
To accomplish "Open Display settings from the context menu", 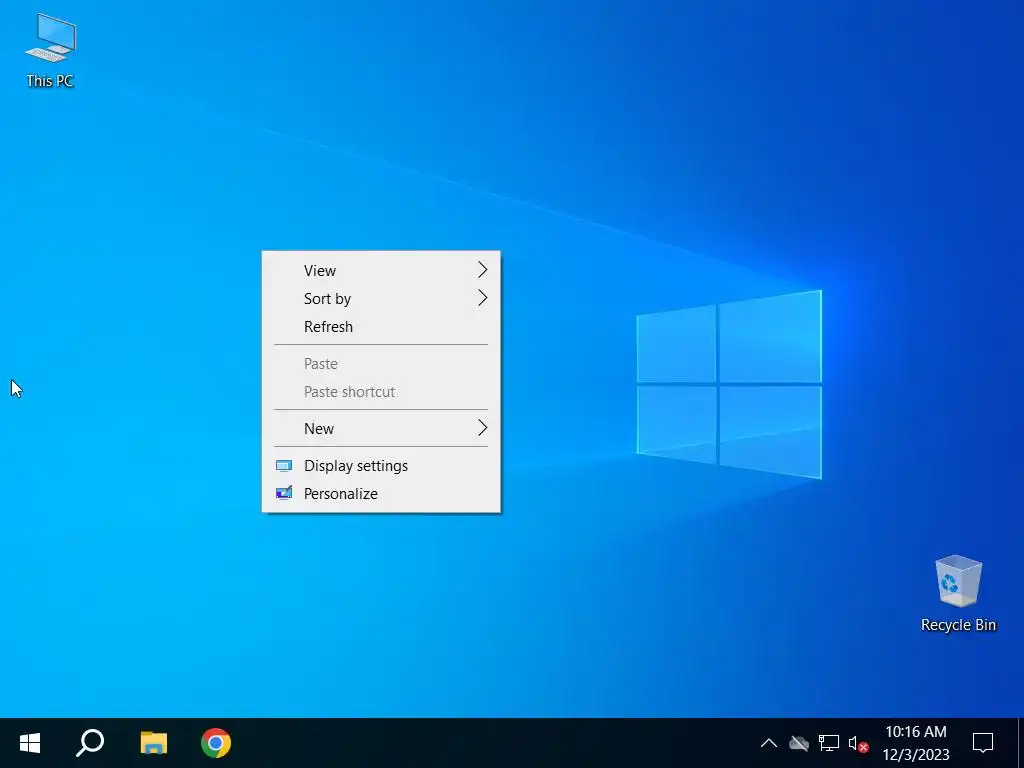I will [381, 466].
